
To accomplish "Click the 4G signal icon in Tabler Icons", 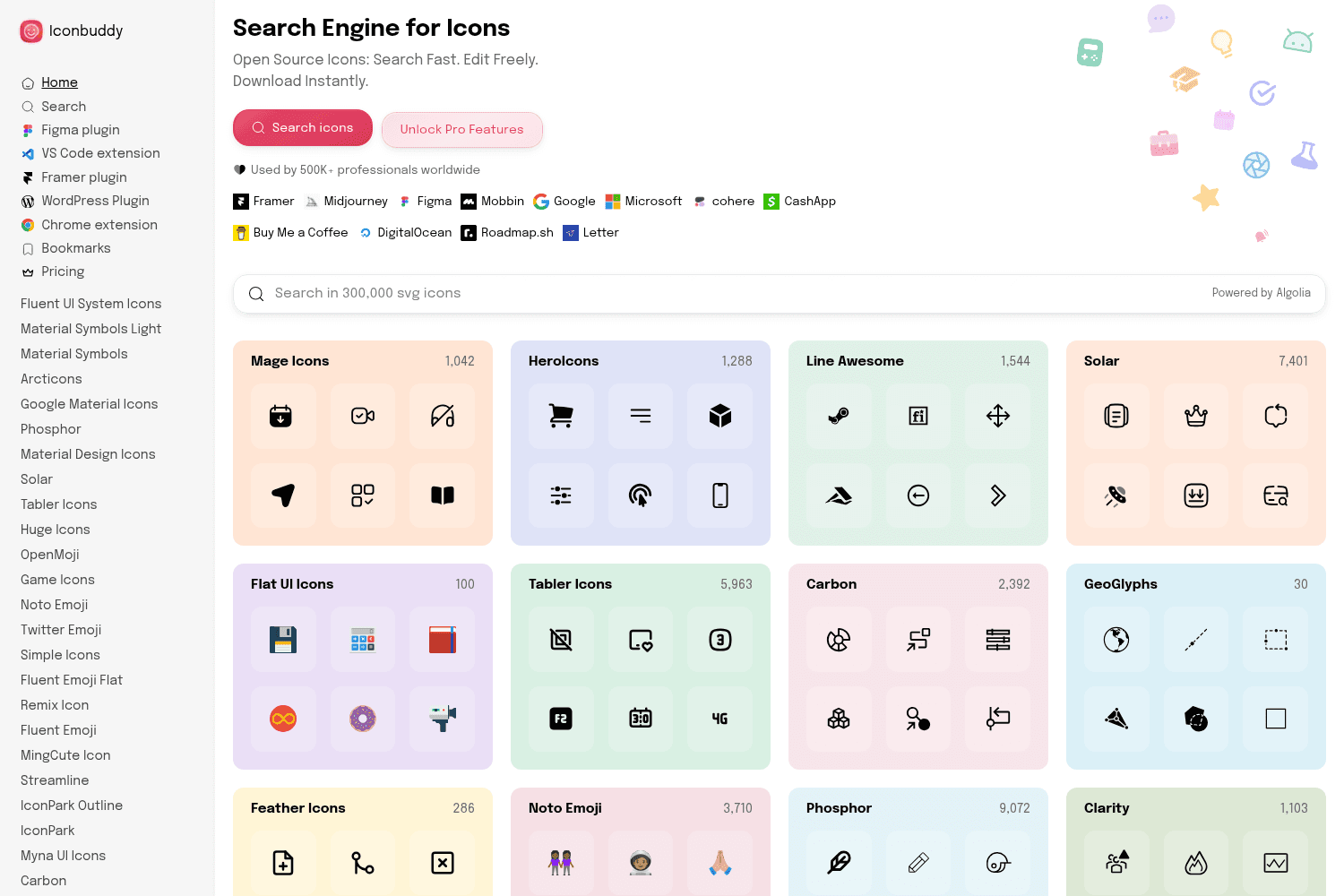I will [720, 719].
